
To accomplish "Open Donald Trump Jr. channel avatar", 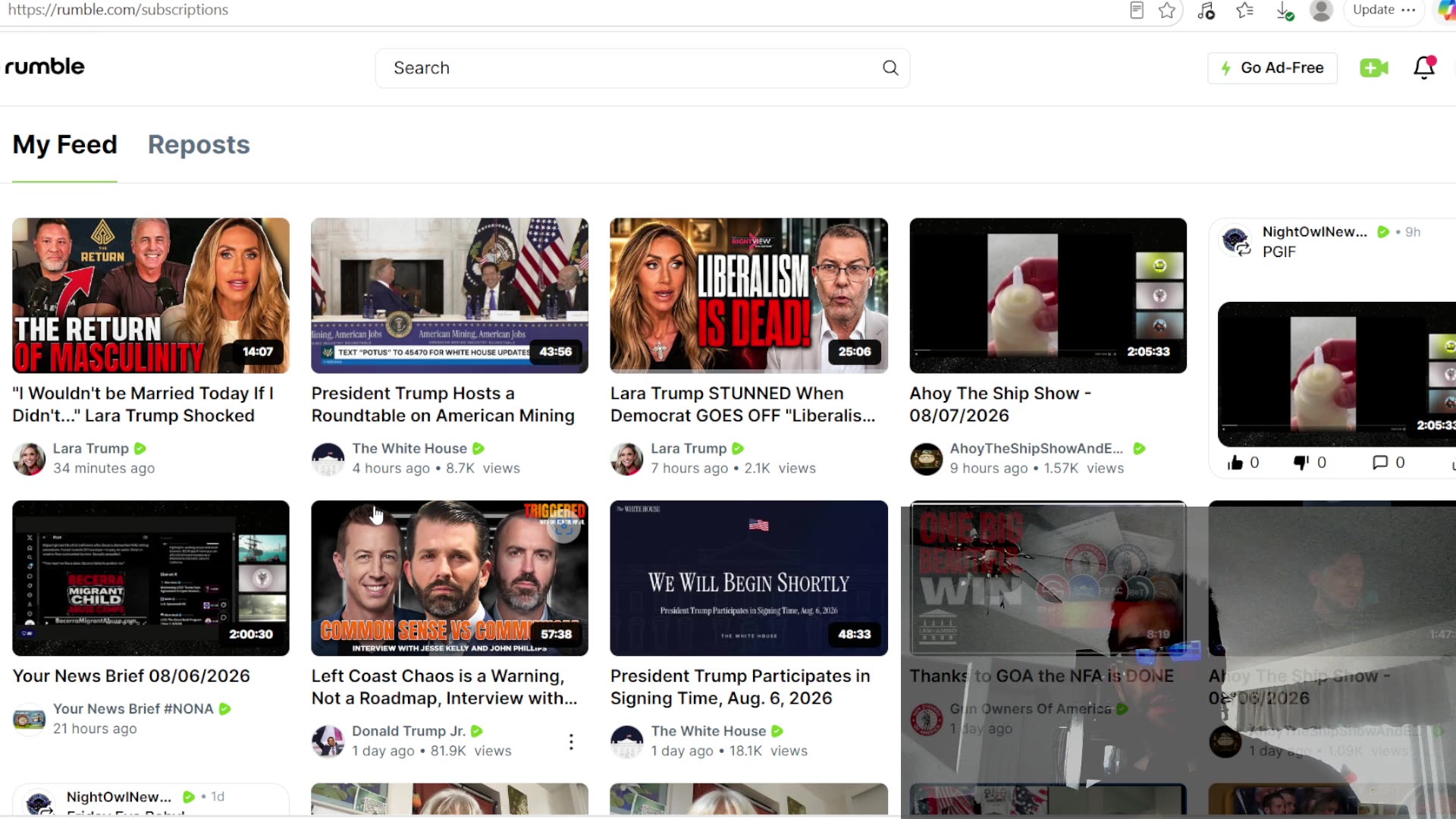I will pos(328,741).
